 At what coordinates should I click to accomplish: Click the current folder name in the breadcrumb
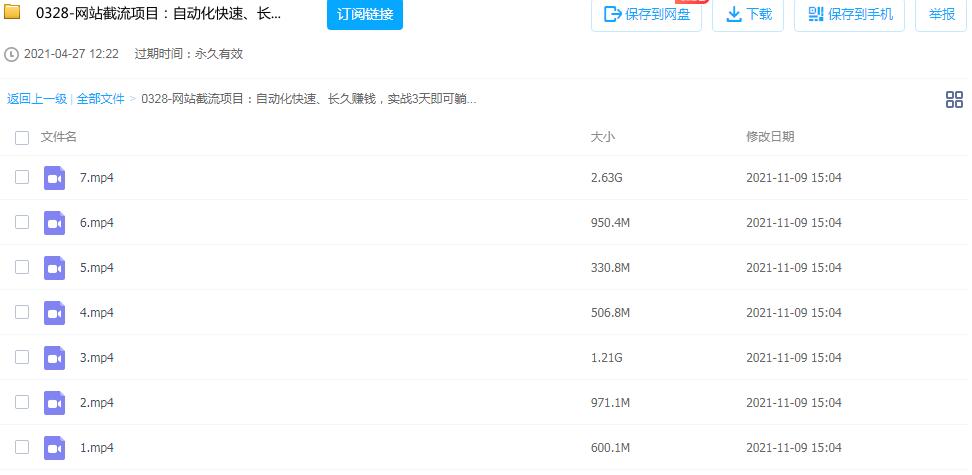[309, 99]
